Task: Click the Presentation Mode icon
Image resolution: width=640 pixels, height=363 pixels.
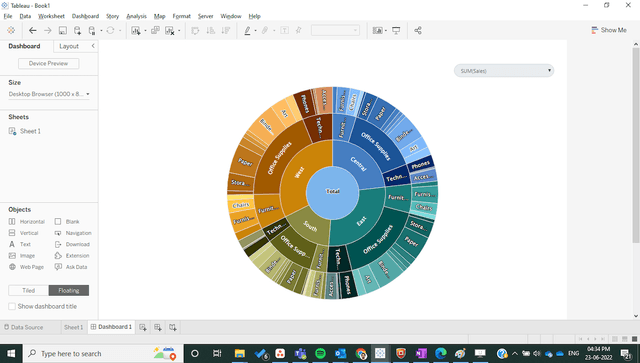Action: coord(396,31)
